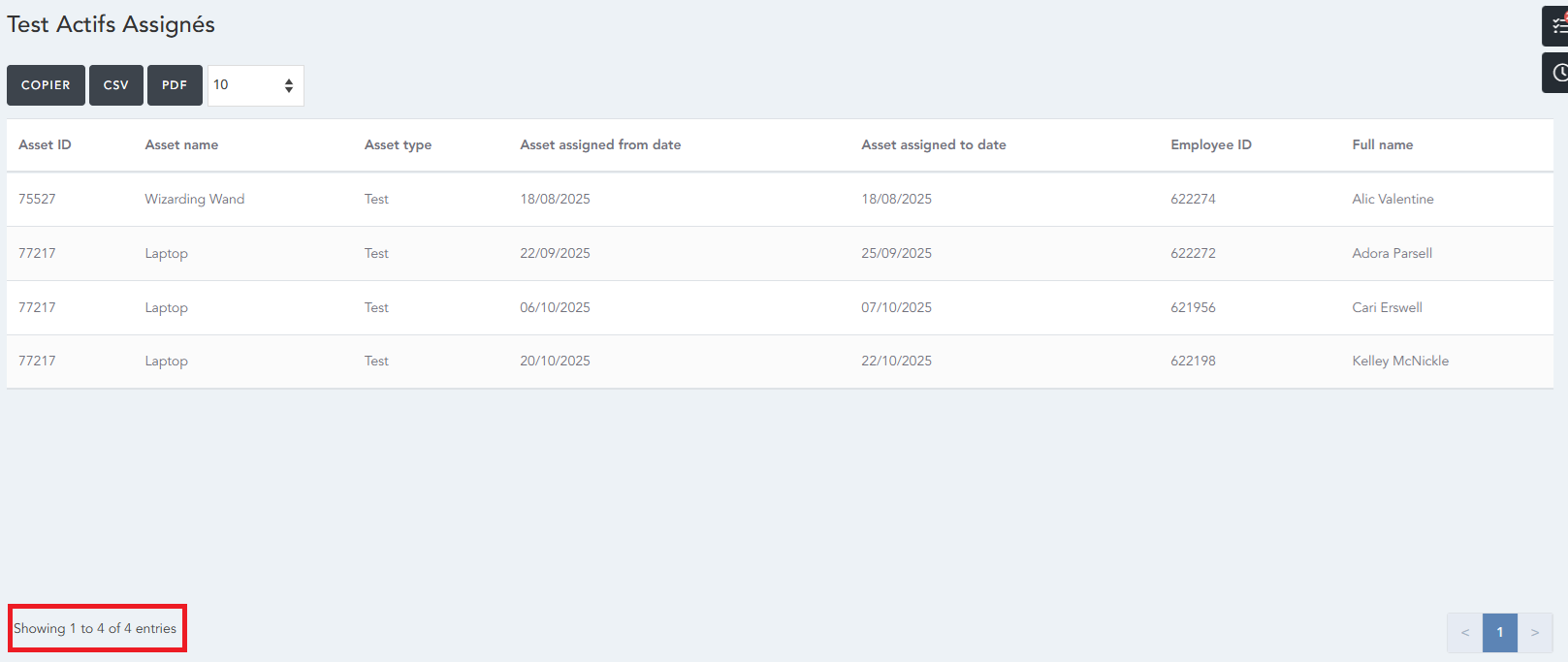Export the table with the CSV button

click(115, 85)
